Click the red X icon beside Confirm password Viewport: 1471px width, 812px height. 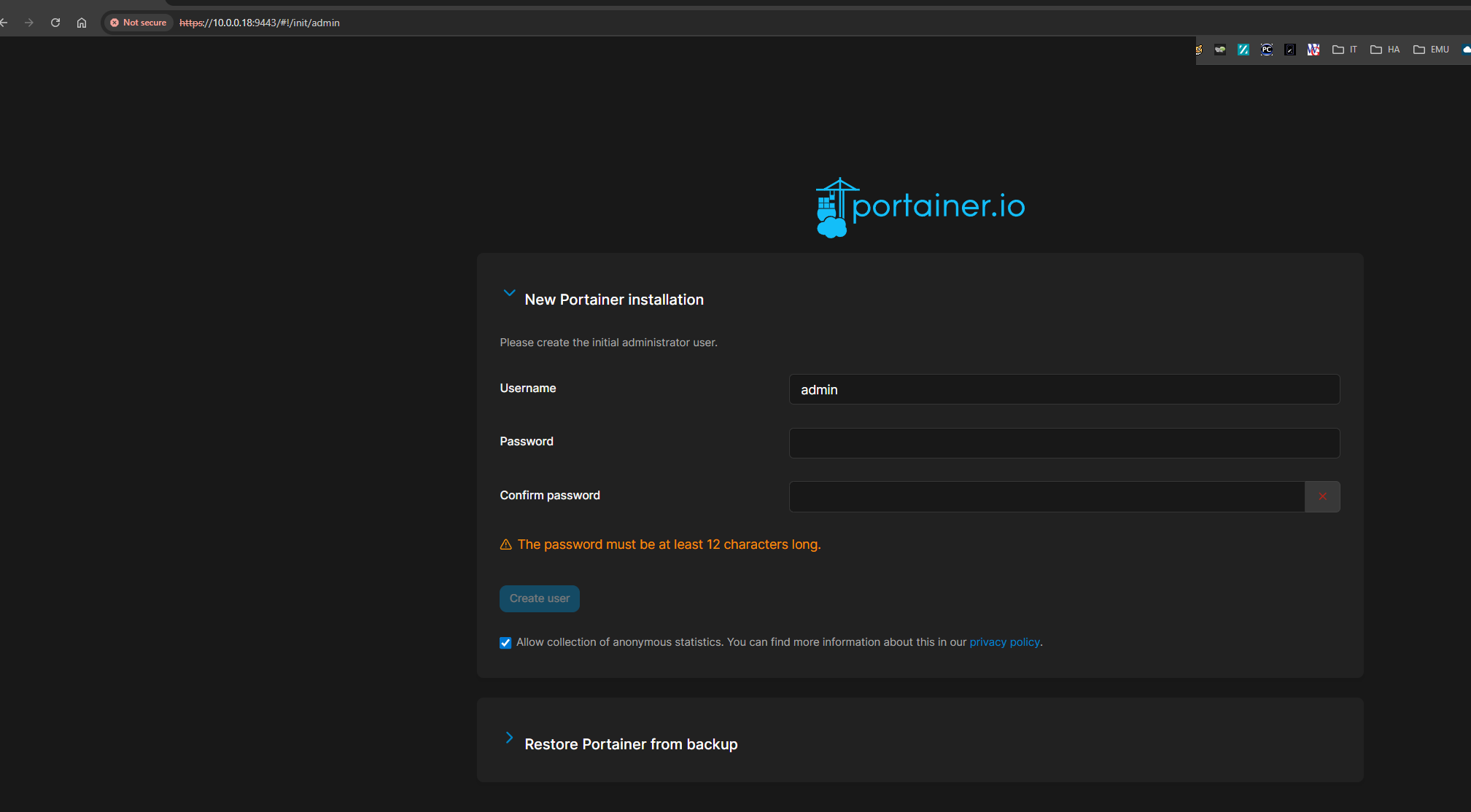click(x=1321, y=496)
